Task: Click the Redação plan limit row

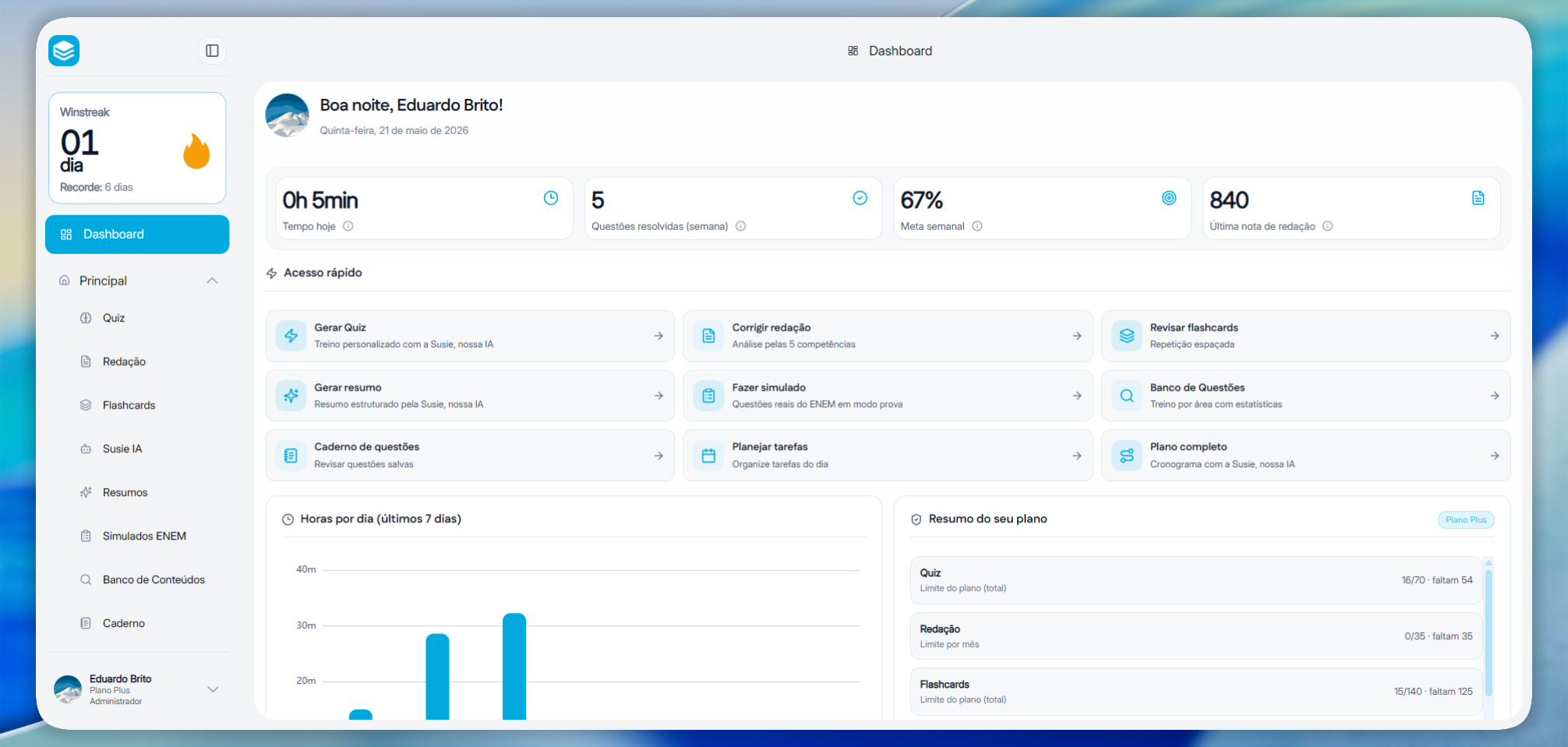Action: 1196,636
